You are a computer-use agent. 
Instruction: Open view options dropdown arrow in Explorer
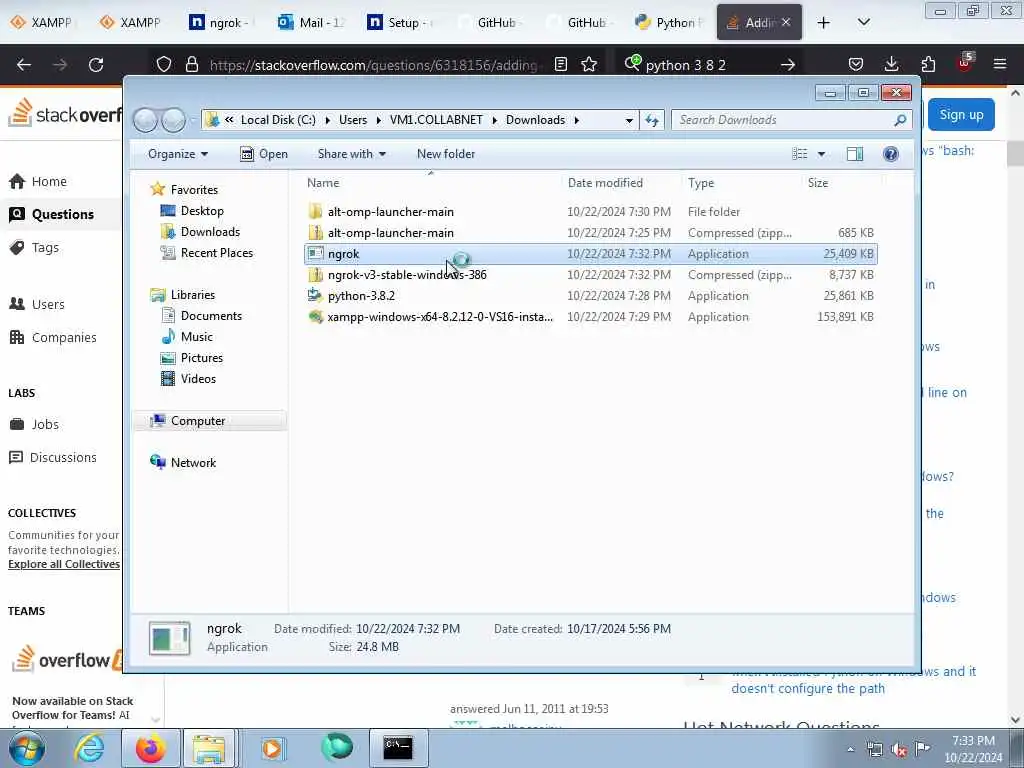821,154
